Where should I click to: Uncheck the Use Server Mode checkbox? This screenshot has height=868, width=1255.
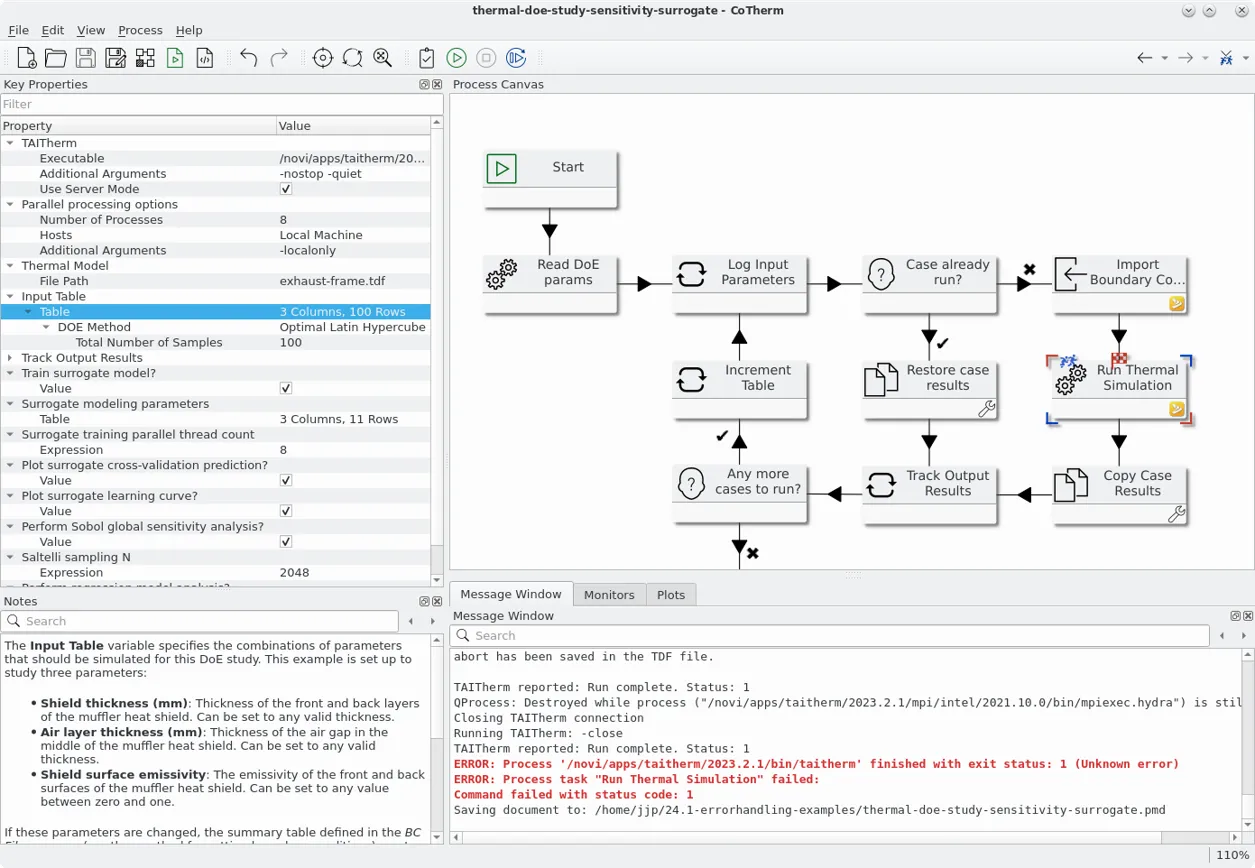286,189
